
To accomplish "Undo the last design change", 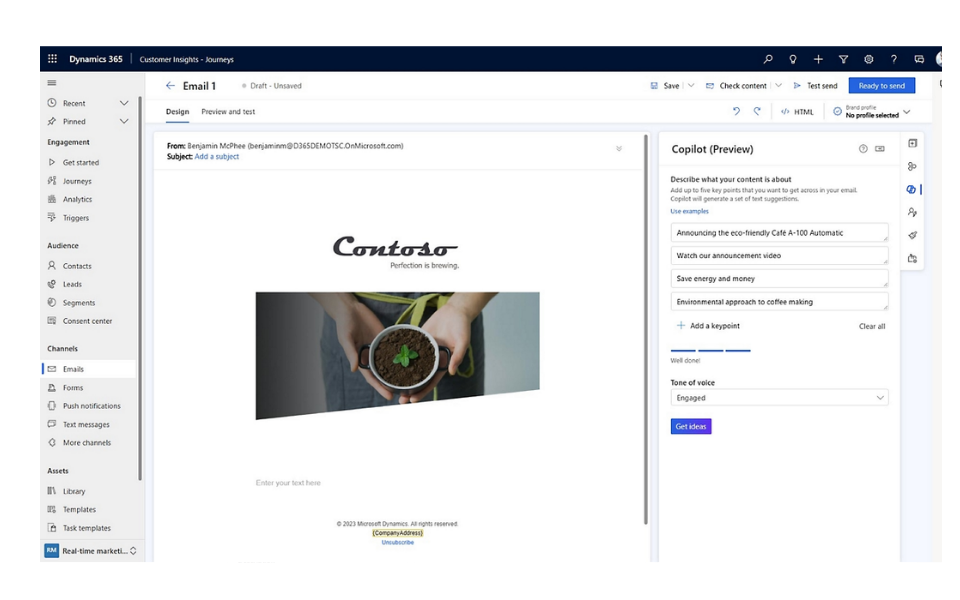I will pos(736,111).
